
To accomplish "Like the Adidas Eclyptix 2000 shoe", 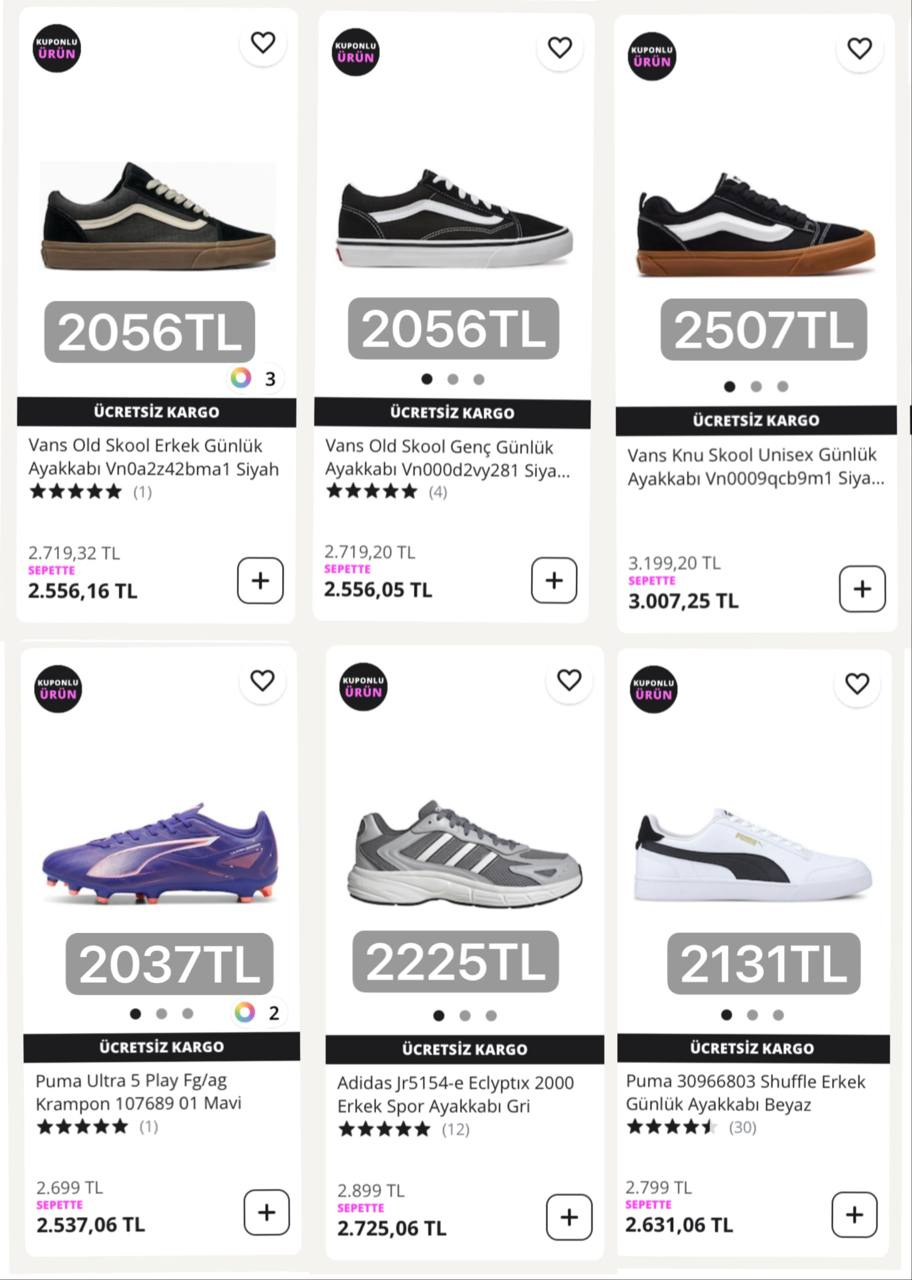I will 569,681.
